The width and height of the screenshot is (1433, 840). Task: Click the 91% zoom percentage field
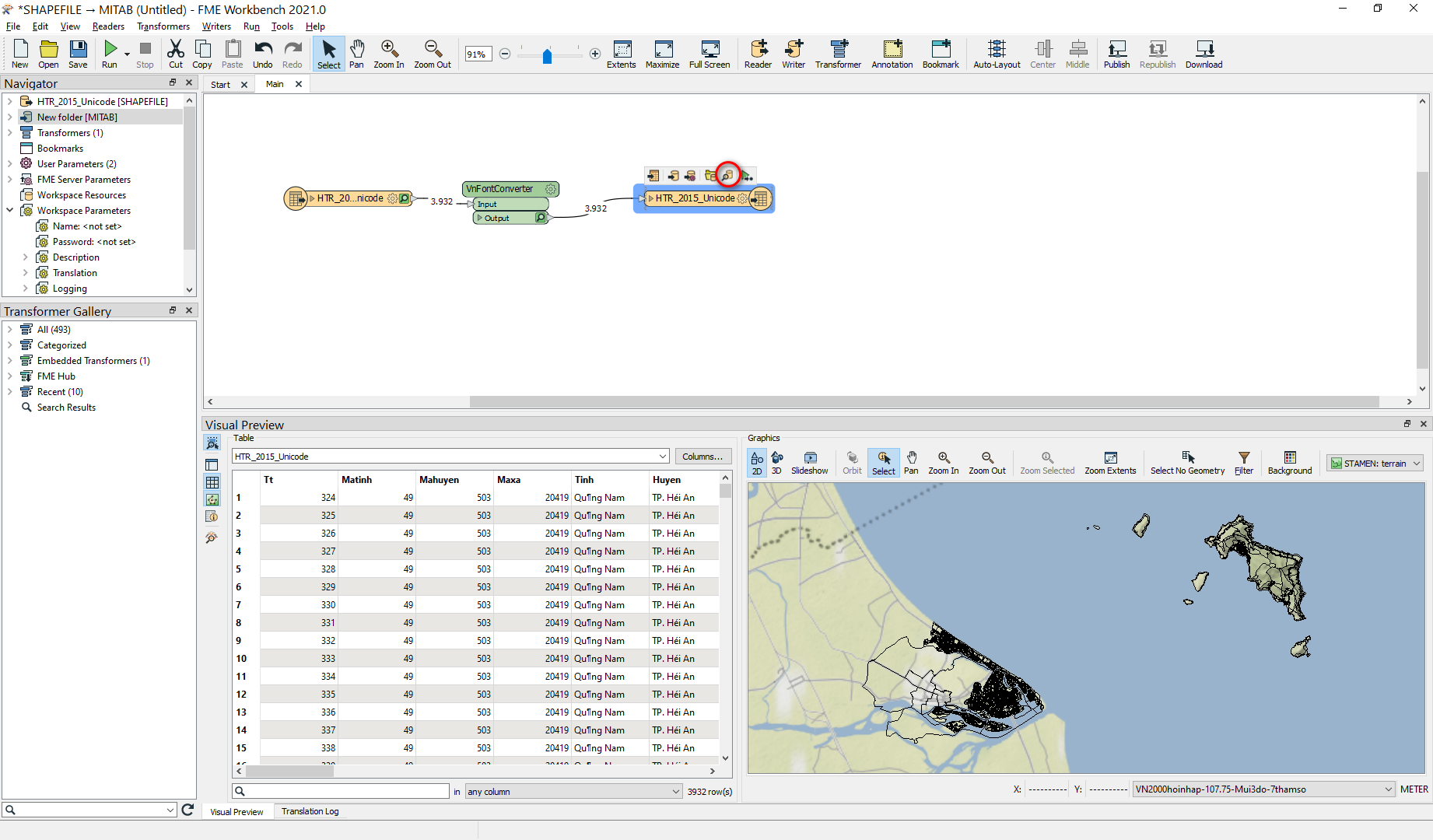(478, 54)
